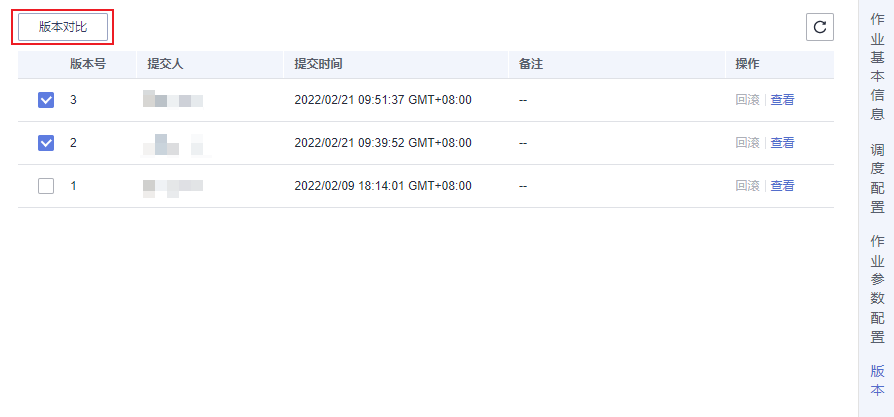This screenshot has height=417, width=894.
Task: Click the 备注 column header
Action: tap(531, 64)
